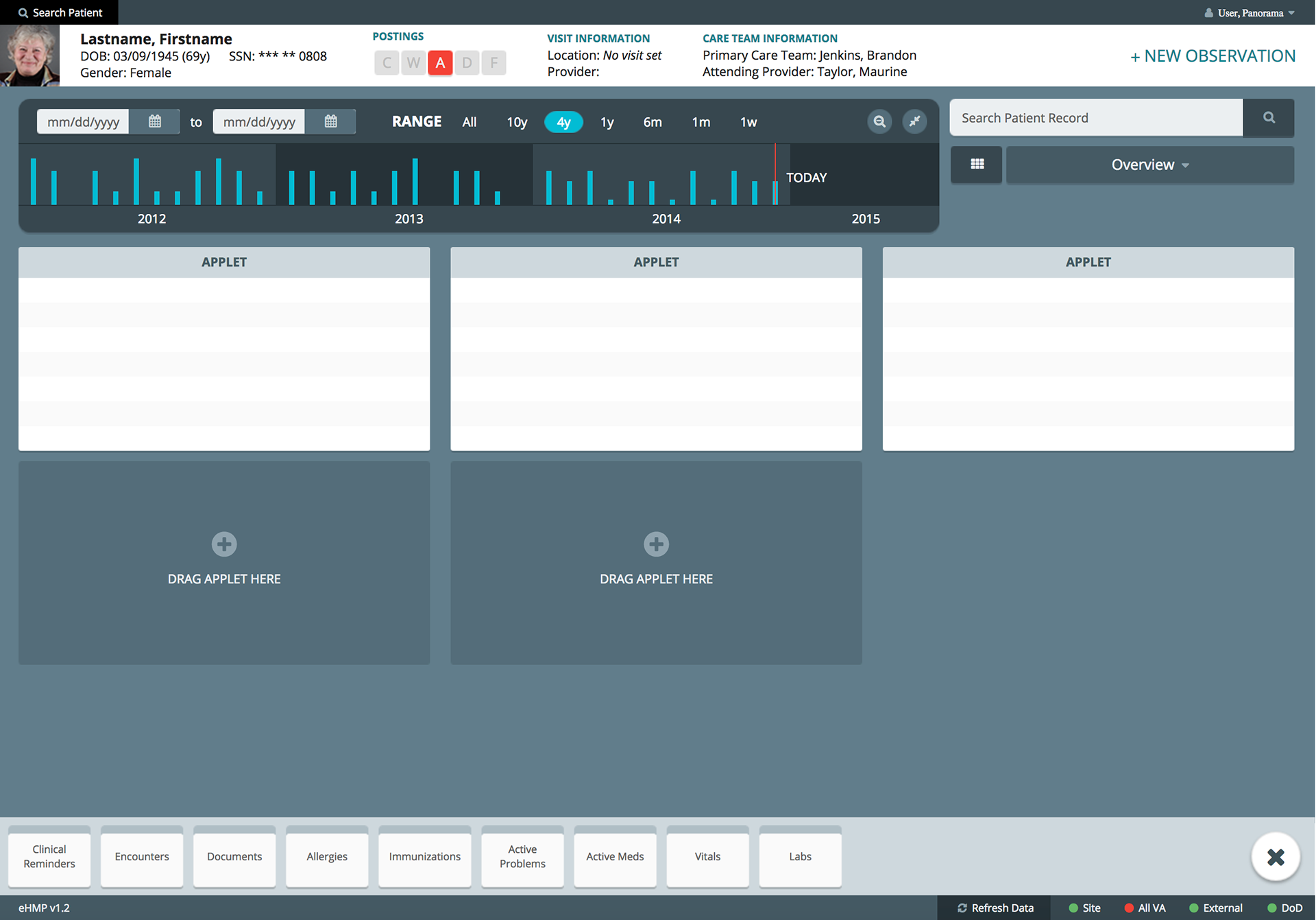This screenshot has height=920, width=1316.
Task: Click Refresh Data in status bar
Action: [995, 908]
